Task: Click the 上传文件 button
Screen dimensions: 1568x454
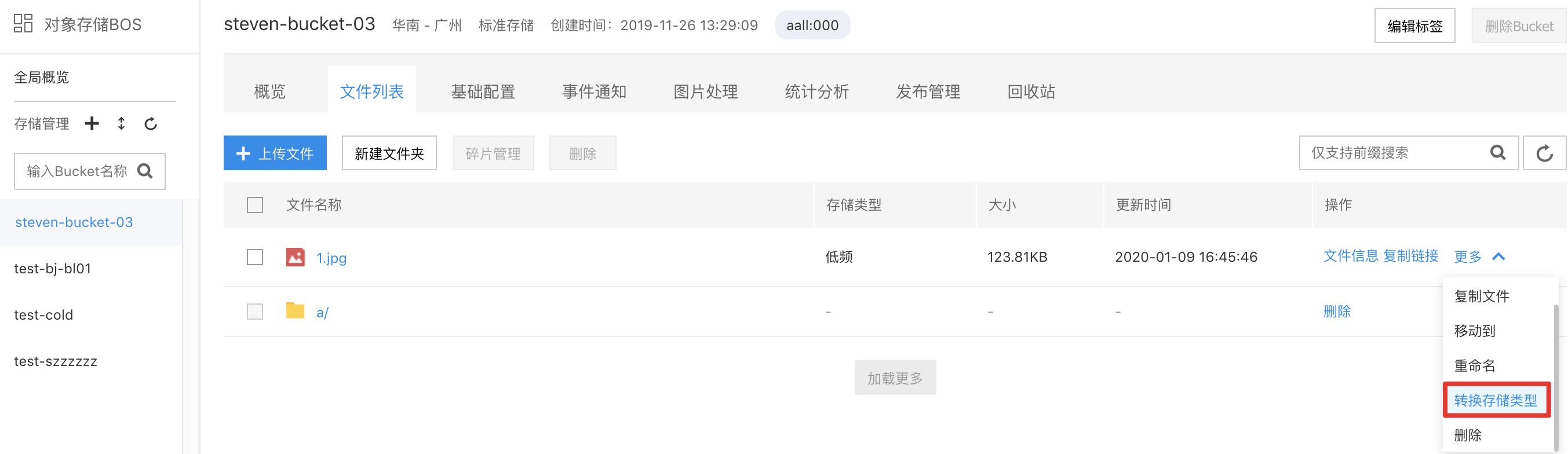Action: click(x=275, y=153)
